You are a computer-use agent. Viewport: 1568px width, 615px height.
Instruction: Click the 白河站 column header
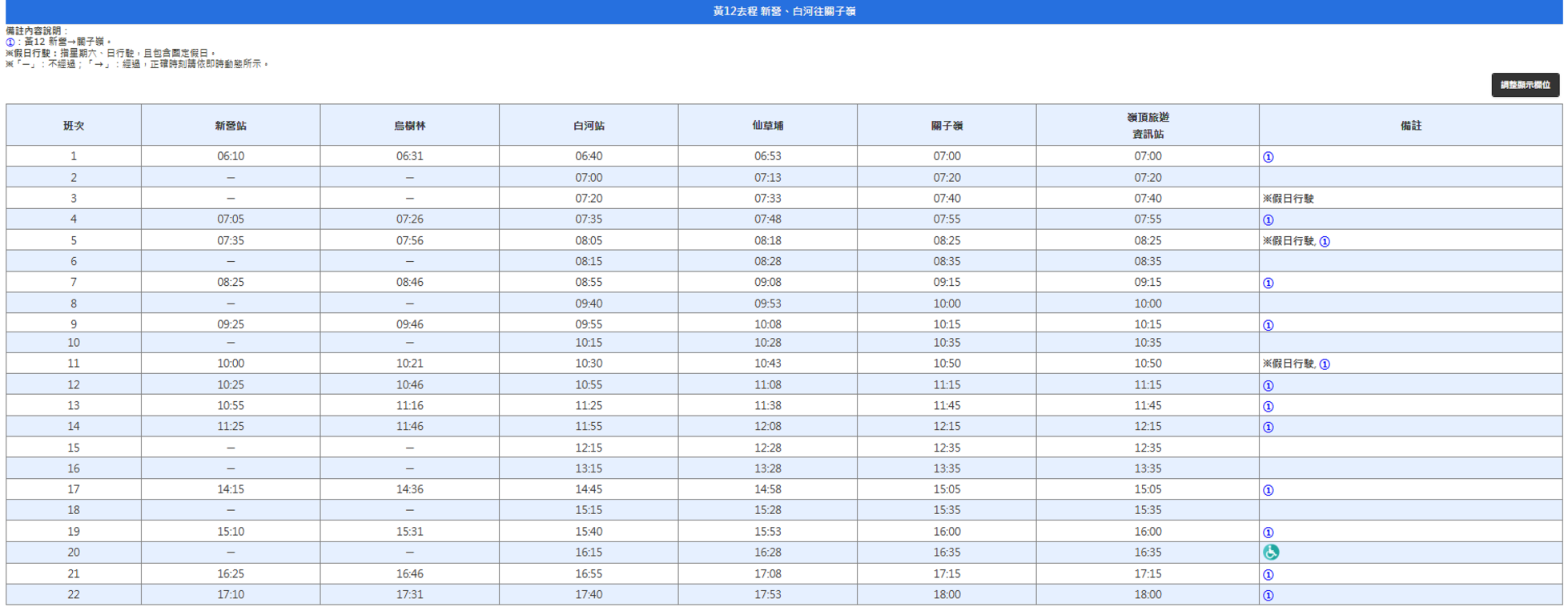pyautogui.click(x=589, y=126)
